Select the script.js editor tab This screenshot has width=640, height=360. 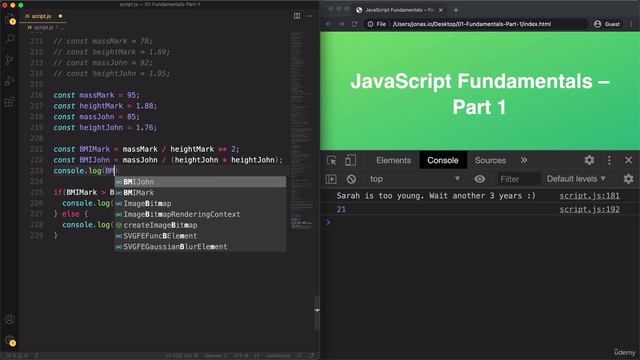coord(43,16)
